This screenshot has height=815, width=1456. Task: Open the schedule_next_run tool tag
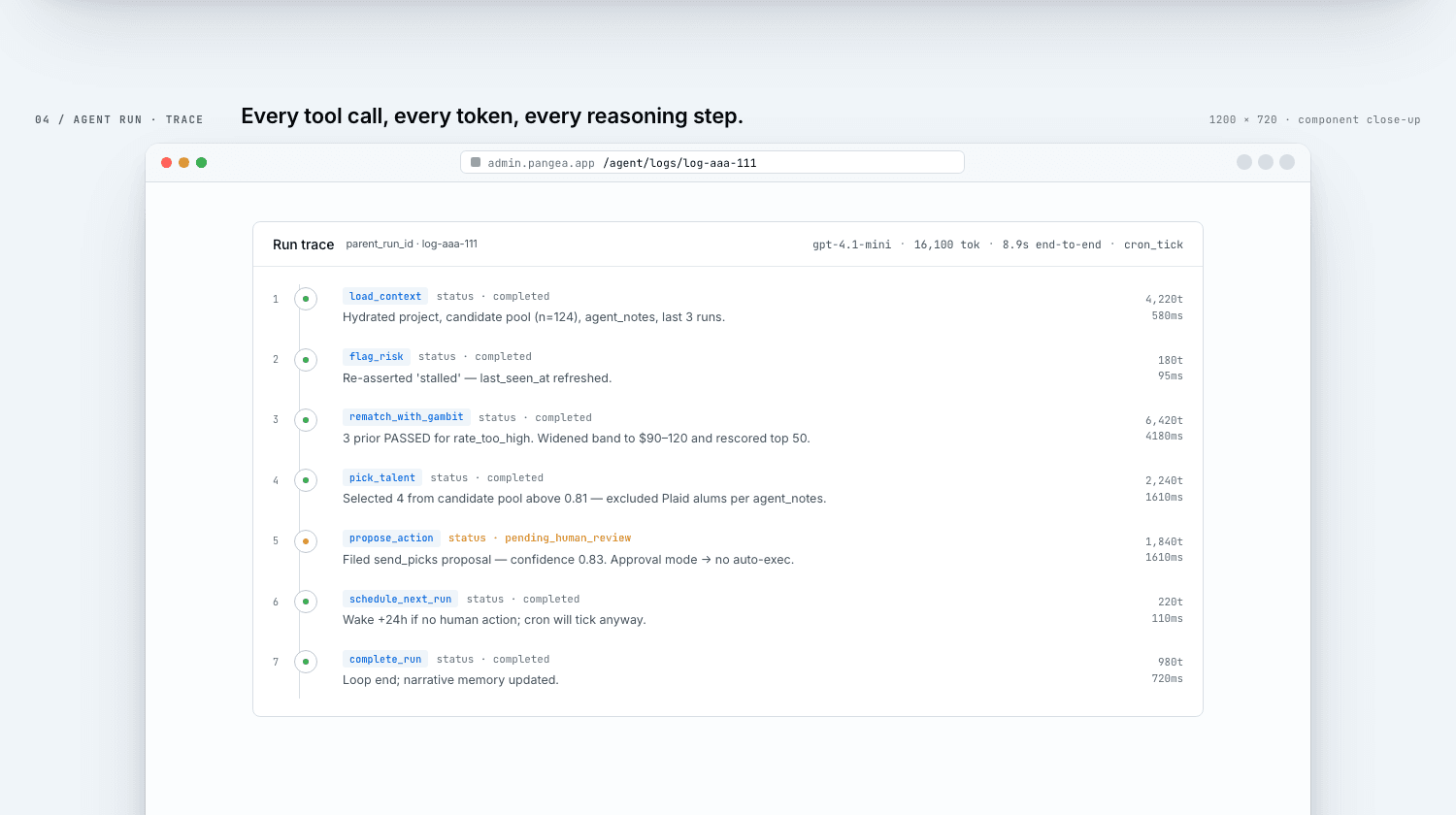[x=401, y=599]
